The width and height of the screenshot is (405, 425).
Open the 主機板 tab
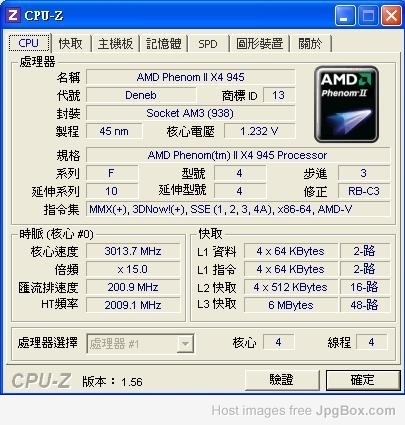(115, 44)
